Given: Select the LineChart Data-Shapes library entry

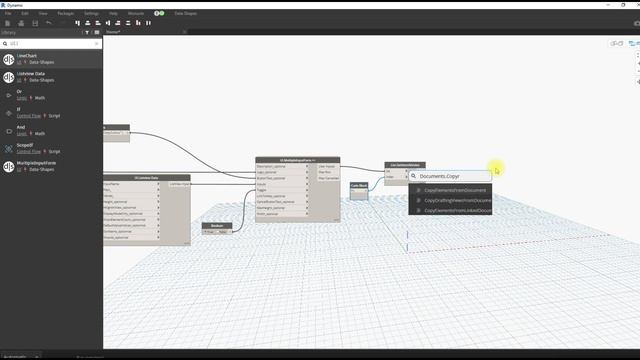Looking at the screenshot, I should (x=51, y=59).
